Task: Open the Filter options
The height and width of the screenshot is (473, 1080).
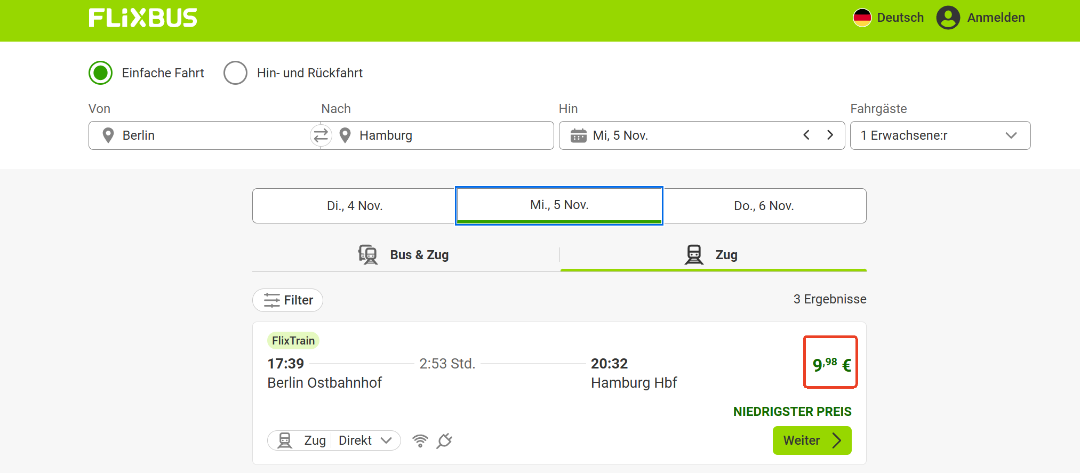Action: pyautogui.click(x=288, y=300)
